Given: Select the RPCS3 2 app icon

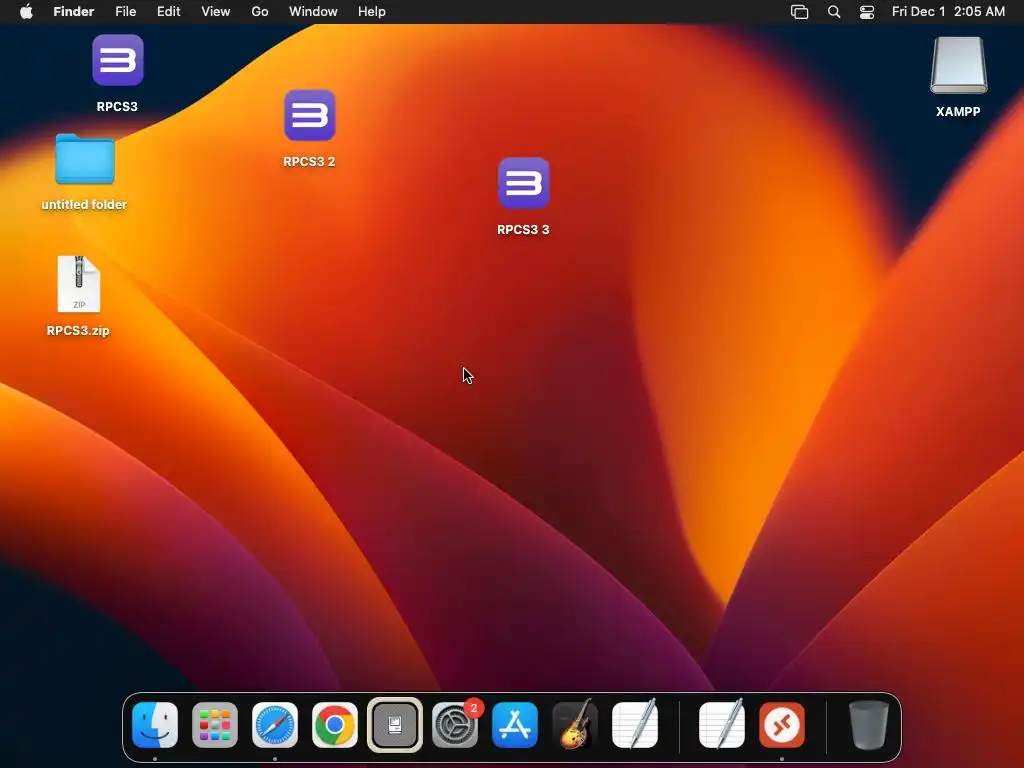Looking at the screenshot, I should point(310,116).
